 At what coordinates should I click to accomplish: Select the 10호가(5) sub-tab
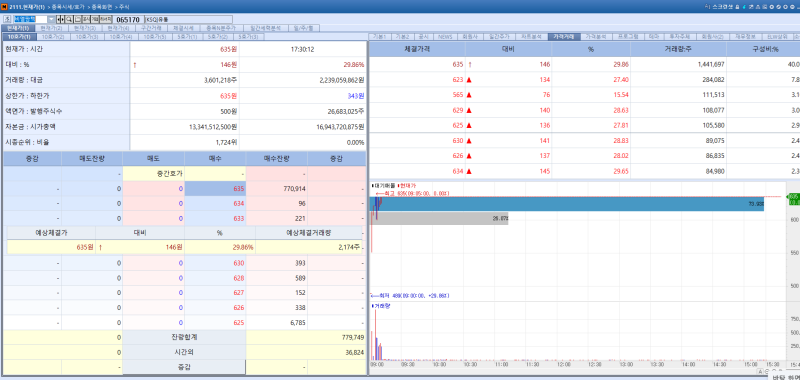tap(155, 37)
